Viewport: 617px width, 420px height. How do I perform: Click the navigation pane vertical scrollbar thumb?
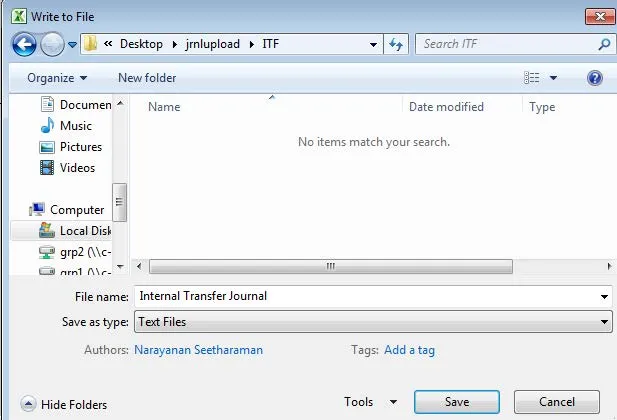tap(119, 202)
